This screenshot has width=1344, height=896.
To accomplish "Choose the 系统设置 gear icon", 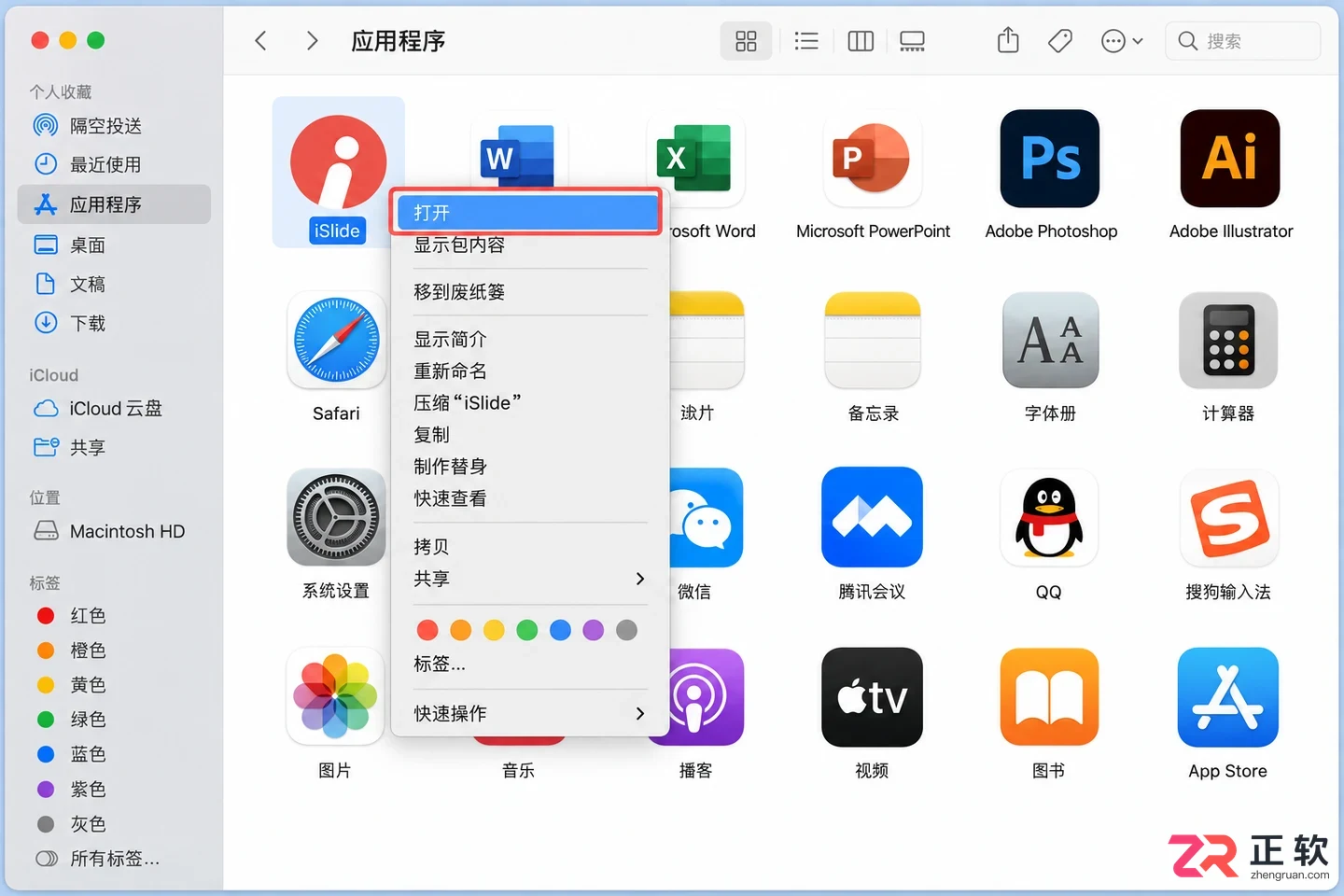I will click(x=336, y=517).
